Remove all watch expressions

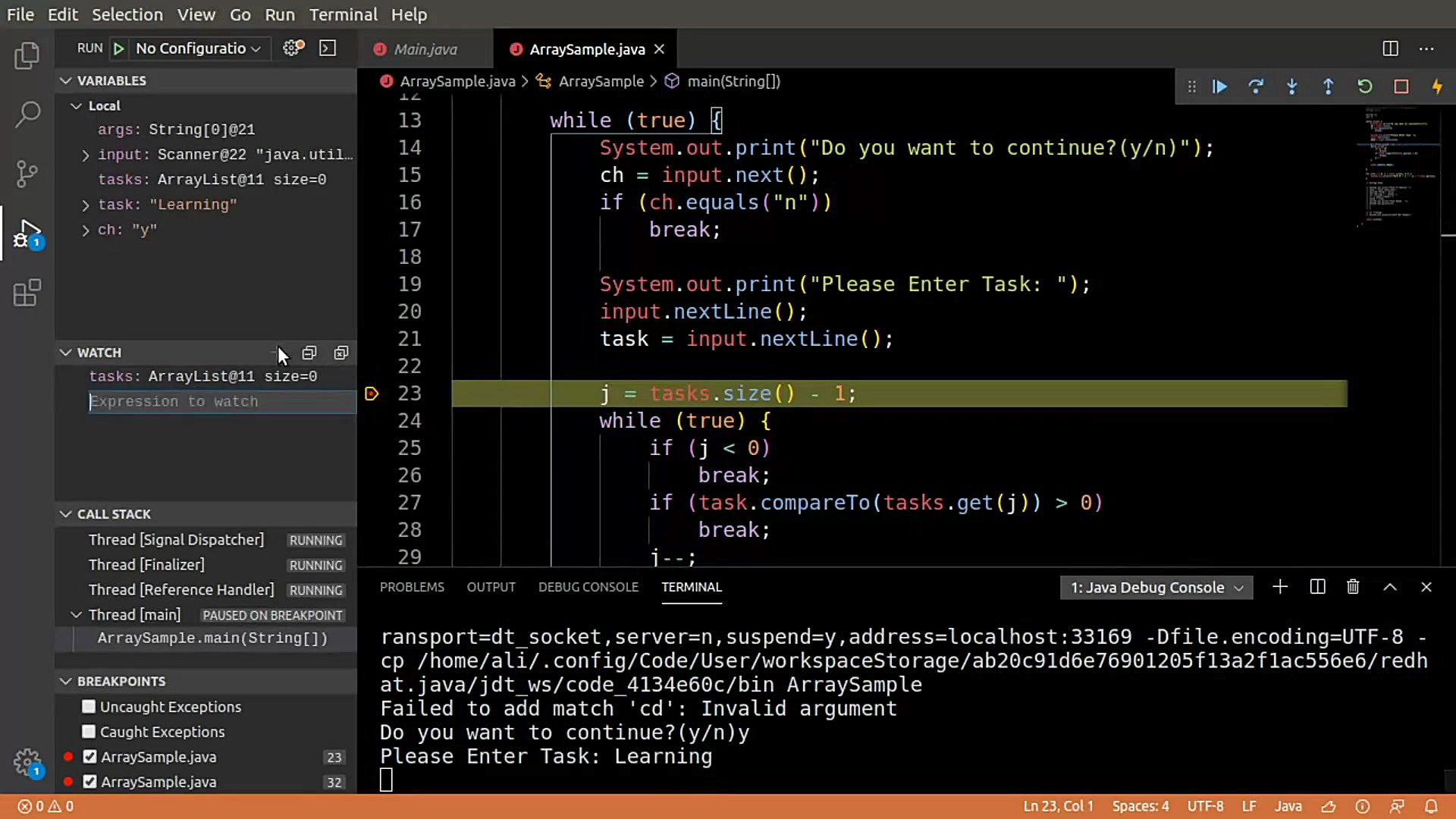click(341, 353)
